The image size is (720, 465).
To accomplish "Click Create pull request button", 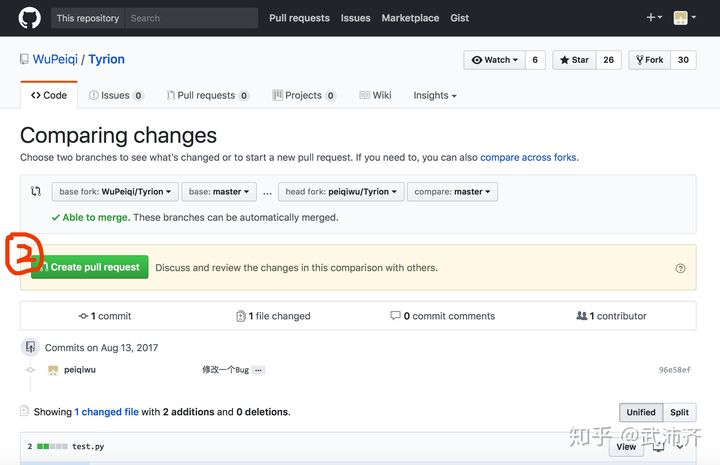I will [x=90, y=267].
